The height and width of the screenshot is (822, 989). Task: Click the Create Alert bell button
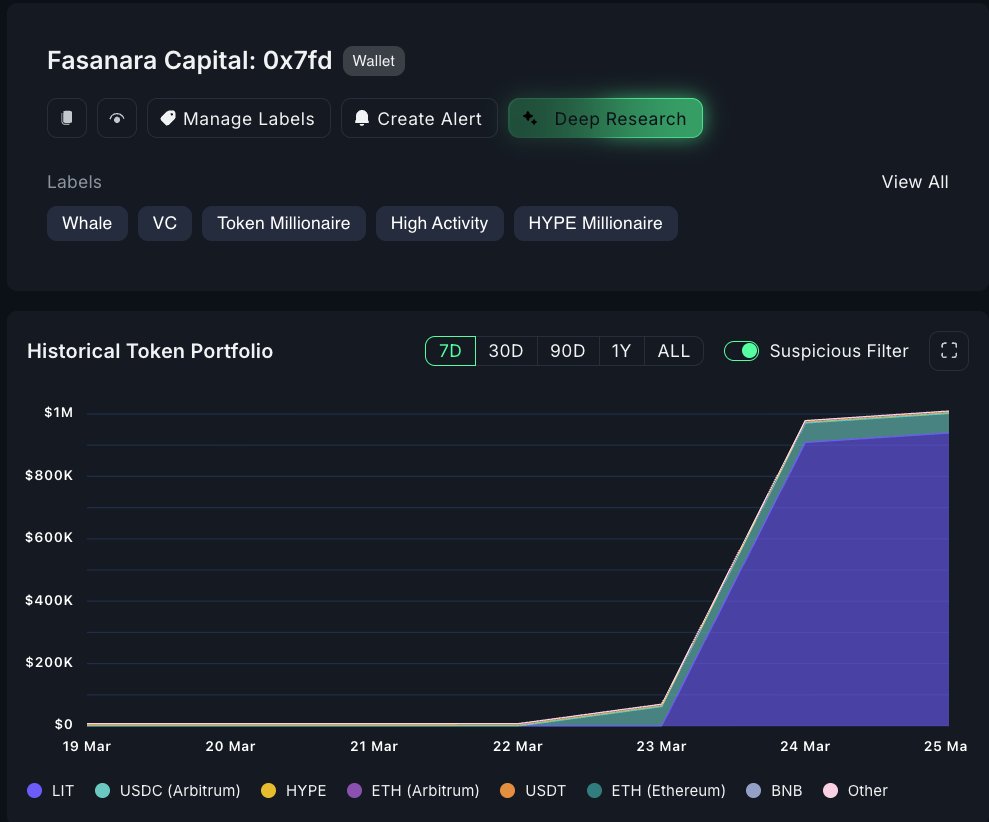(x=419, y=118)
